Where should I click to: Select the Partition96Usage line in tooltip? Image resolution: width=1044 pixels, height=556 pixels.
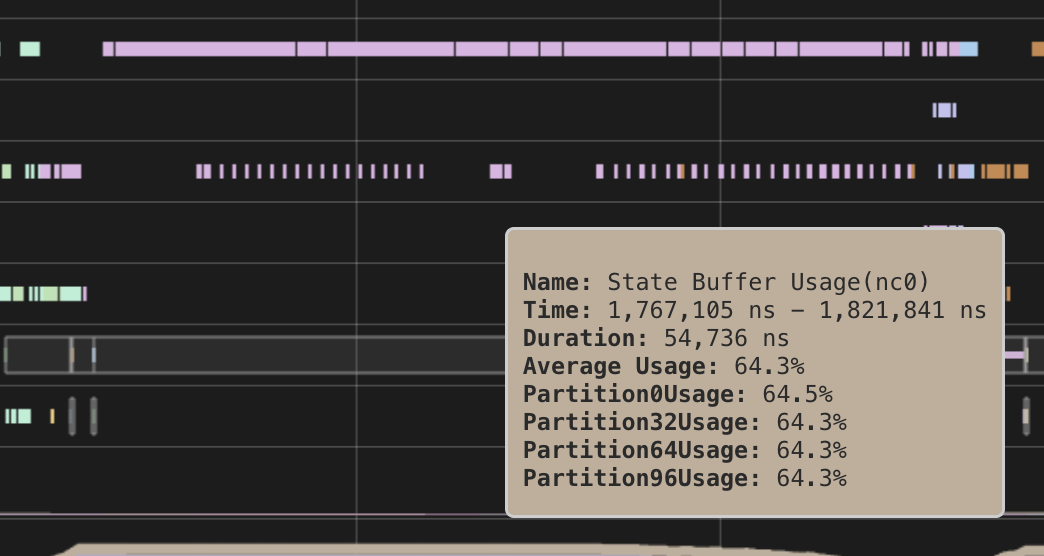click(x=684, y=478)
